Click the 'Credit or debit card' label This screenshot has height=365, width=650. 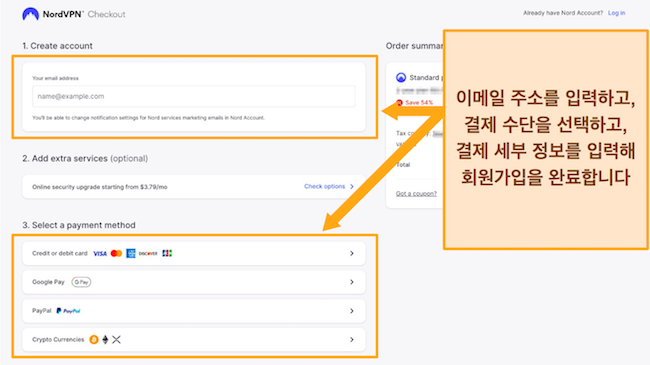[x=60, y=253]
